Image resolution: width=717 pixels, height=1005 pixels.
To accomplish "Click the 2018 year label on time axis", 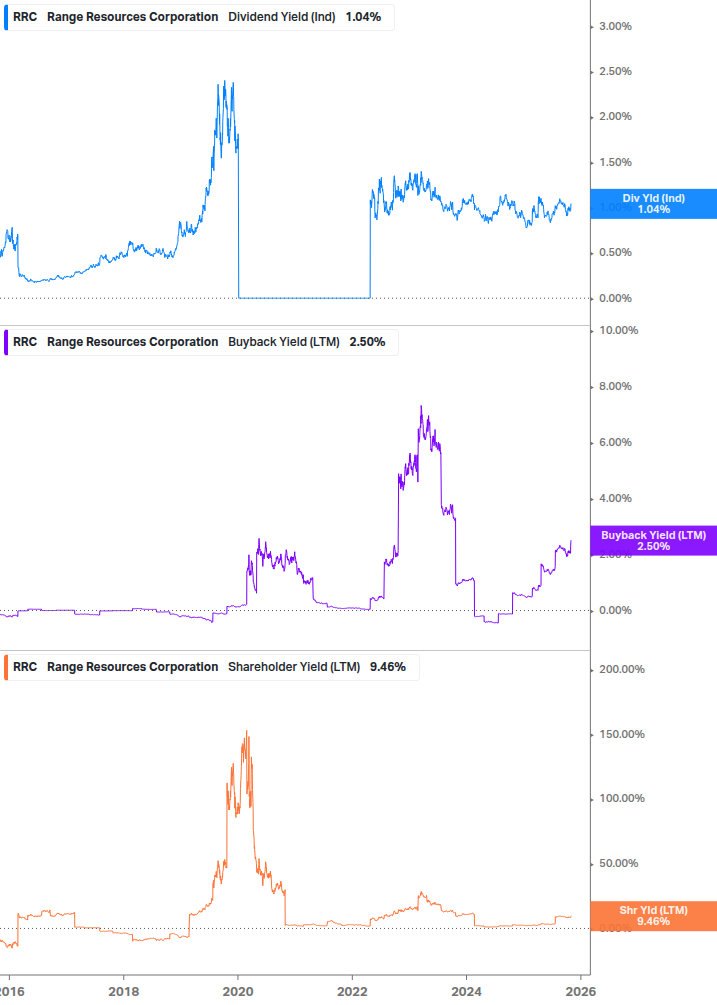I will [x=124, y=992].
